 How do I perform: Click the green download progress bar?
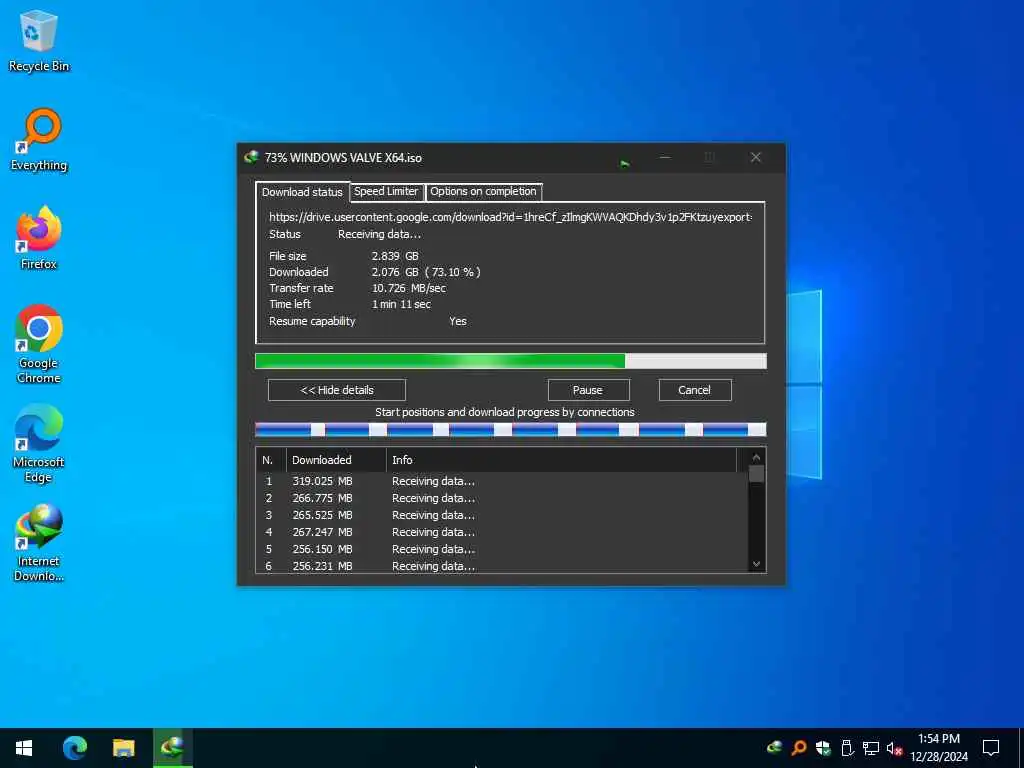click(511, 361)
